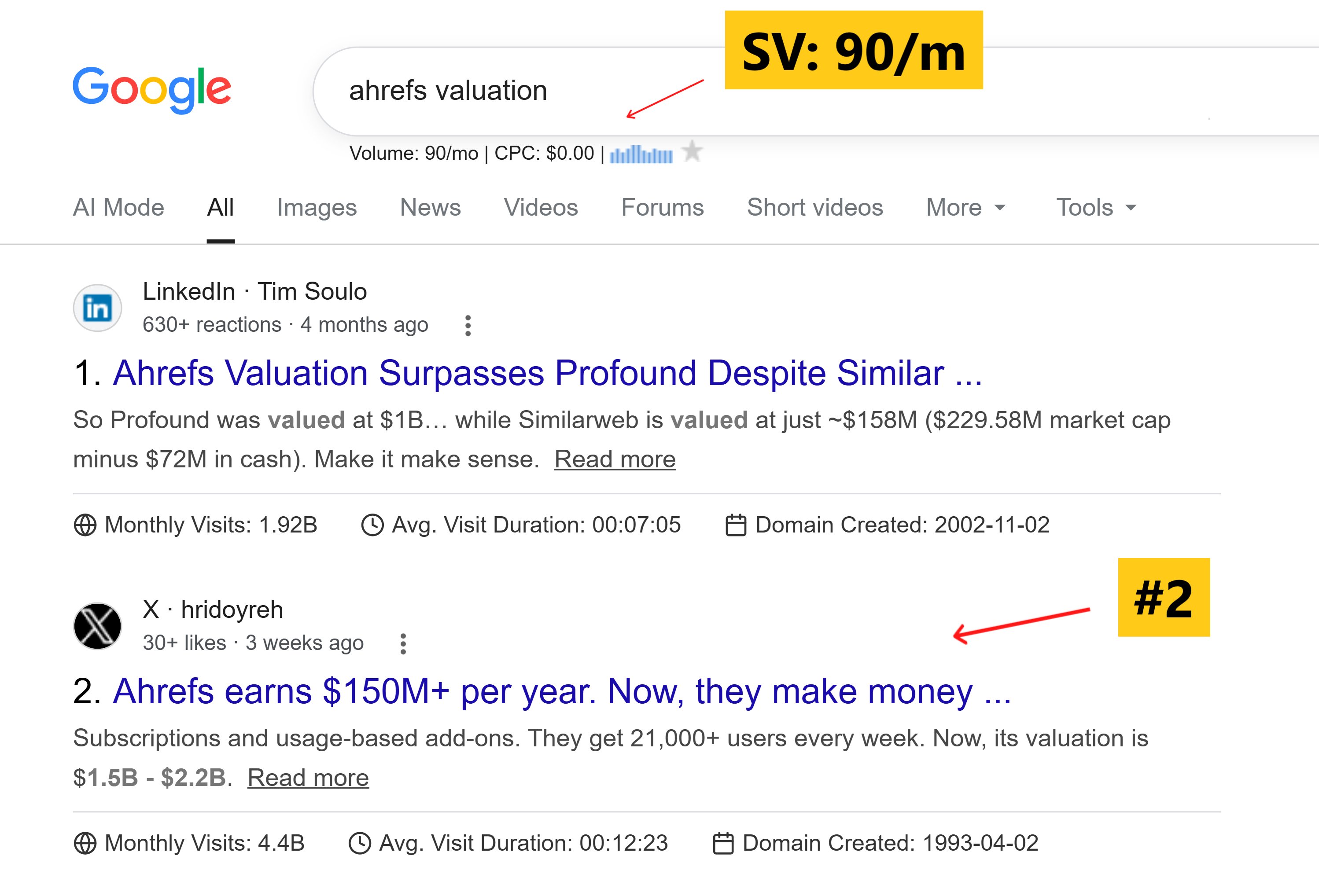Image resolution: width=1319 pixels, height=896 pixels.
Task: Click the calendar icon beside 2002-11-02
Action: 736,525
